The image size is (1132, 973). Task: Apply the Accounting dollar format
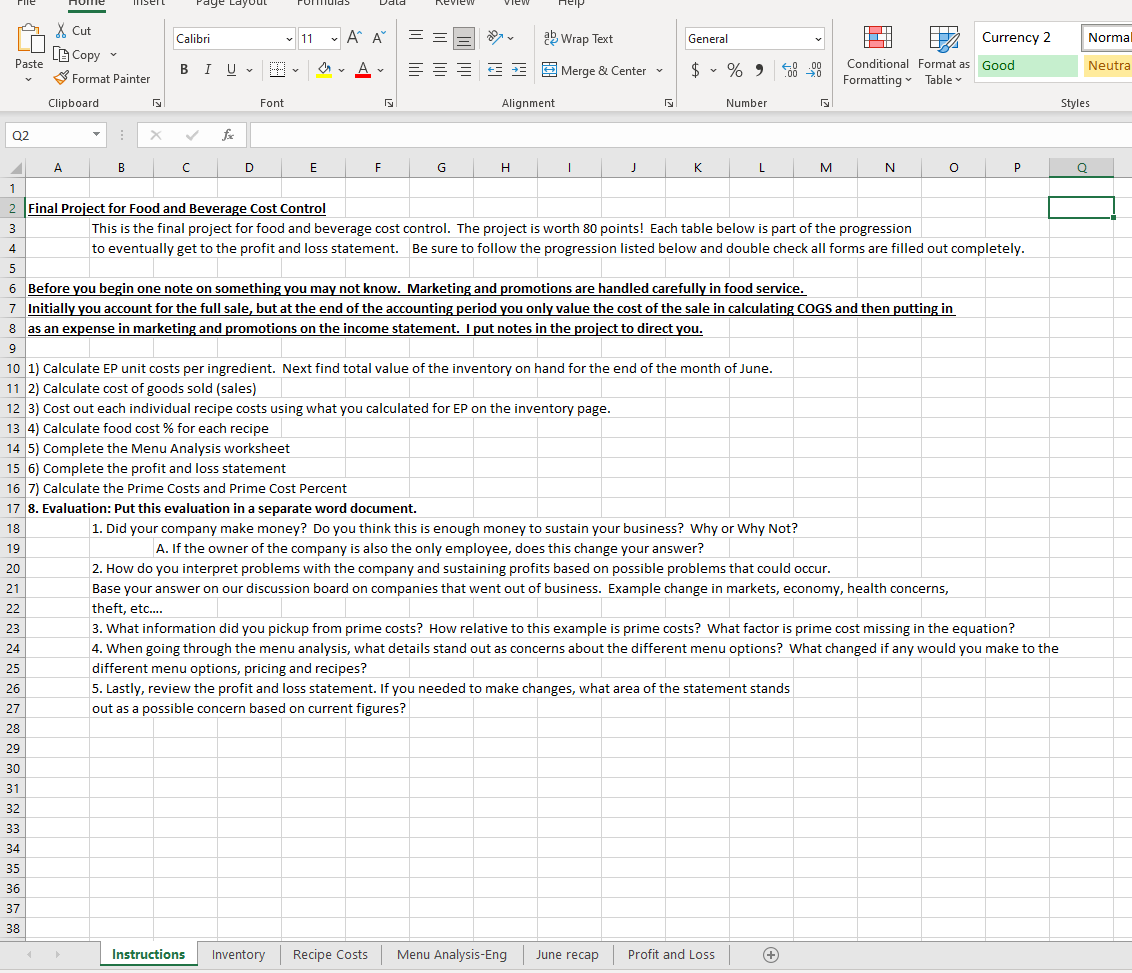coord(695,69)
